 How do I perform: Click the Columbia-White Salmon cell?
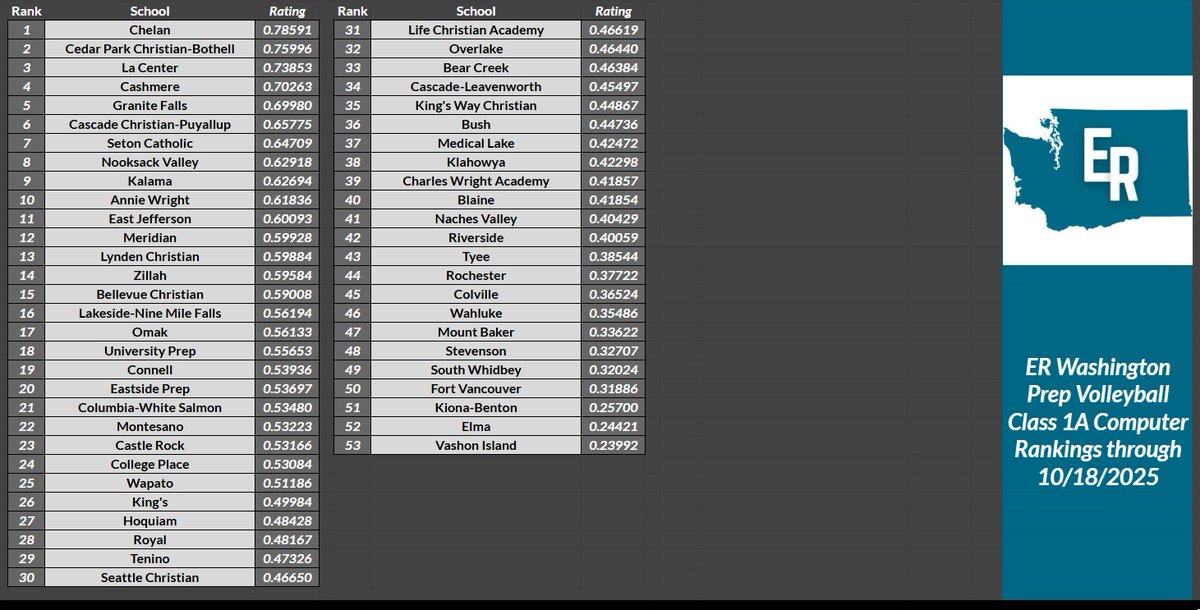tap(150, 408)
